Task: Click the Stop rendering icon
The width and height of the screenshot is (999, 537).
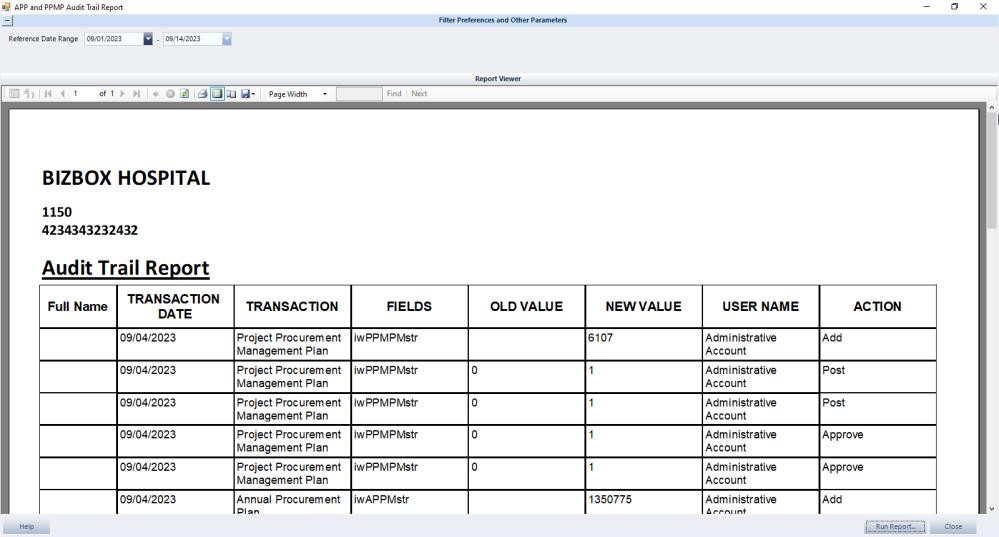Action: pos(170,94)
